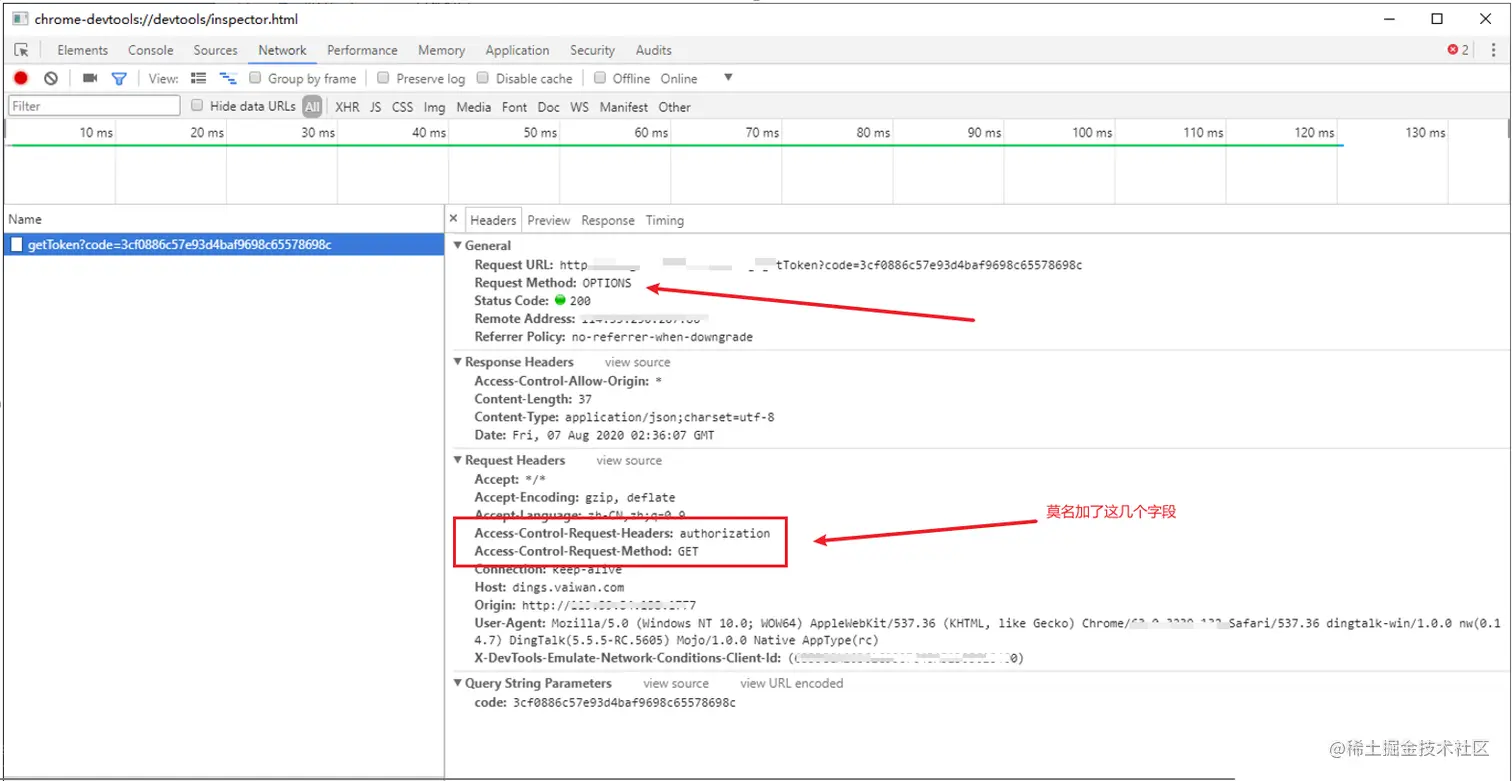This screenshot has width=1512, height=781.
Task: Toggle the capture screenshots camera icon
Action: [90, 78]
